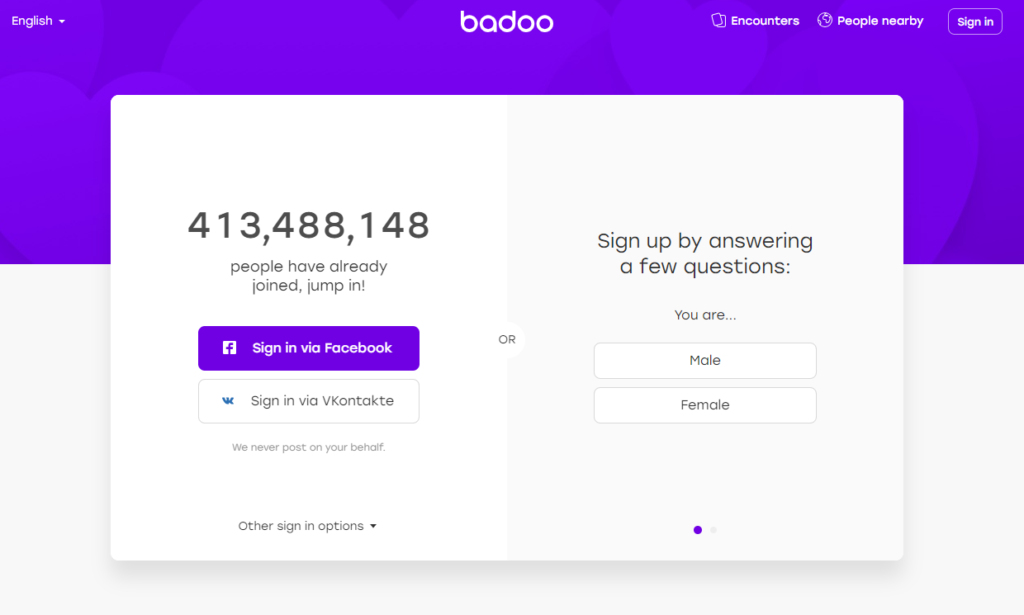Screen dimensions: 1024x615
Task: Click the Encounters cards icon
Action: pos(718,20)
